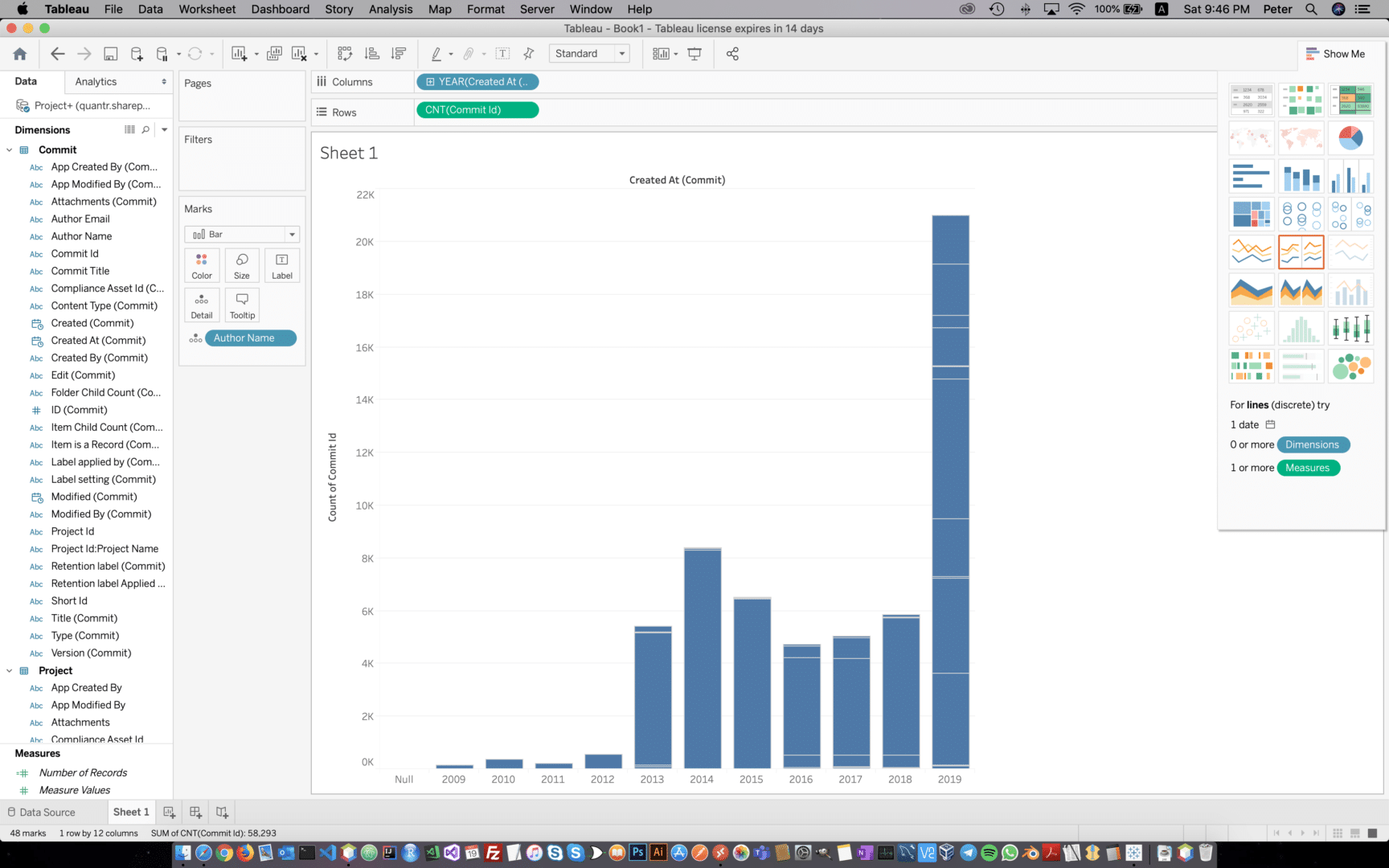Image resolution: width=1389 pixels, height=868 pixels.
Task: Swap rows and columns axes
Action: (x=344, y=53)
